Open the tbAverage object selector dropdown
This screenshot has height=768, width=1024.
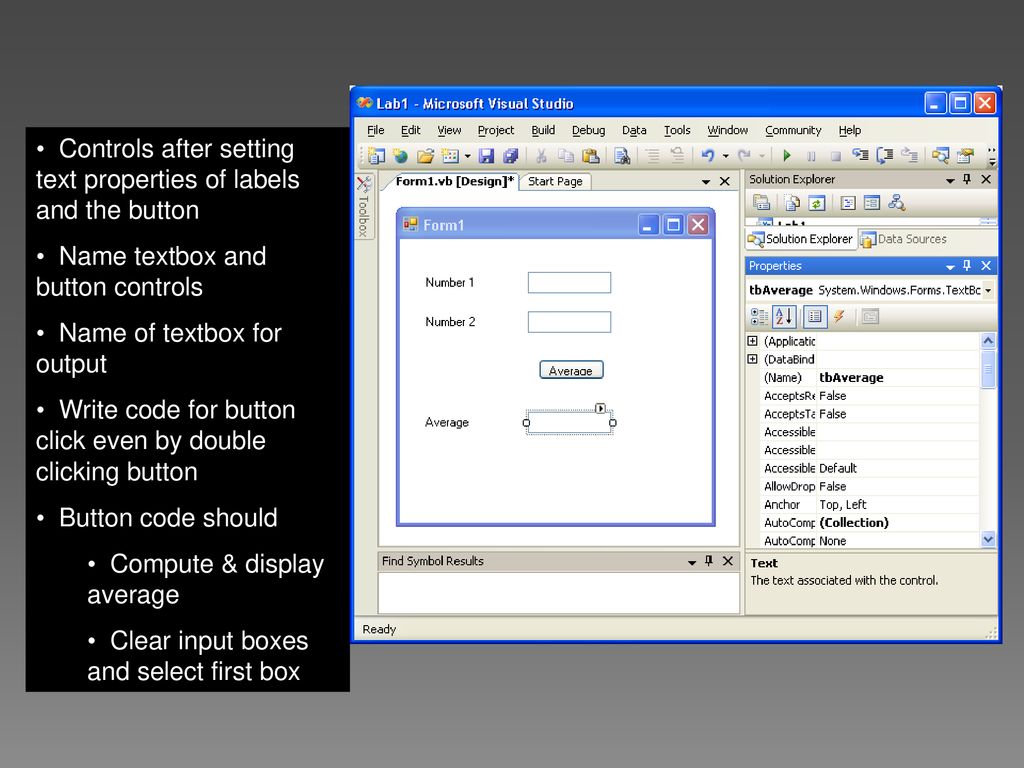(988, 290)
